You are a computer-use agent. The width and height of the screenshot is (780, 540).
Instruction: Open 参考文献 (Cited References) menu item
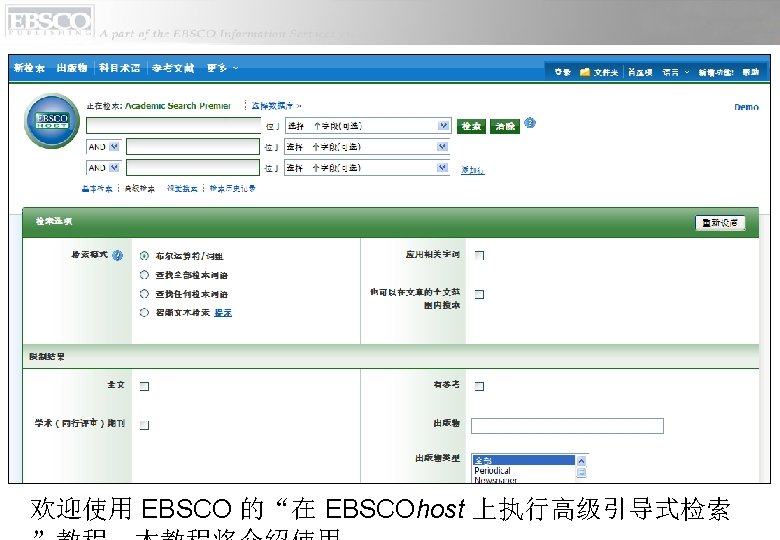pos(173,68)
